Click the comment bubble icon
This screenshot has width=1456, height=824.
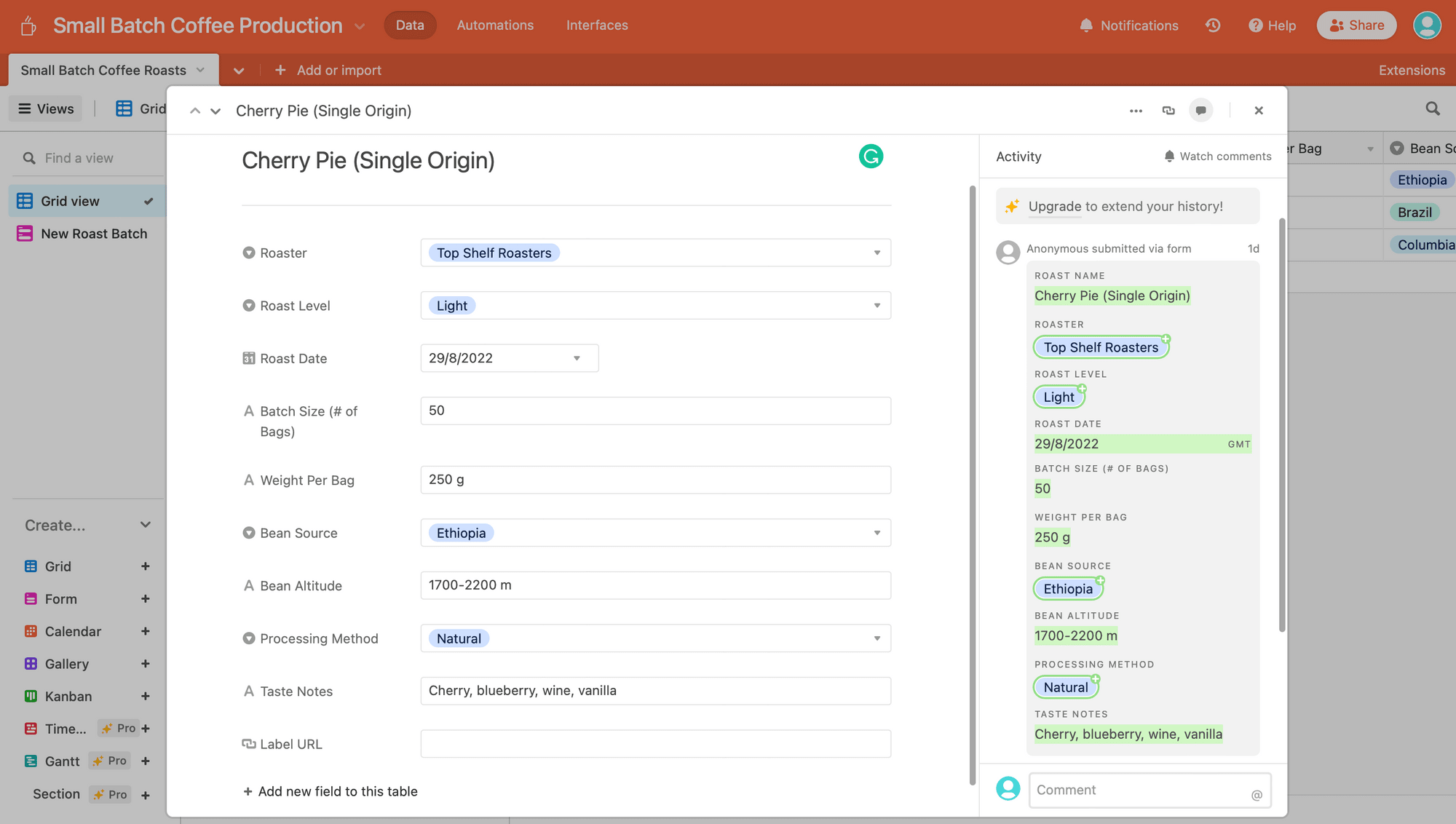(x=1201, y=110)
